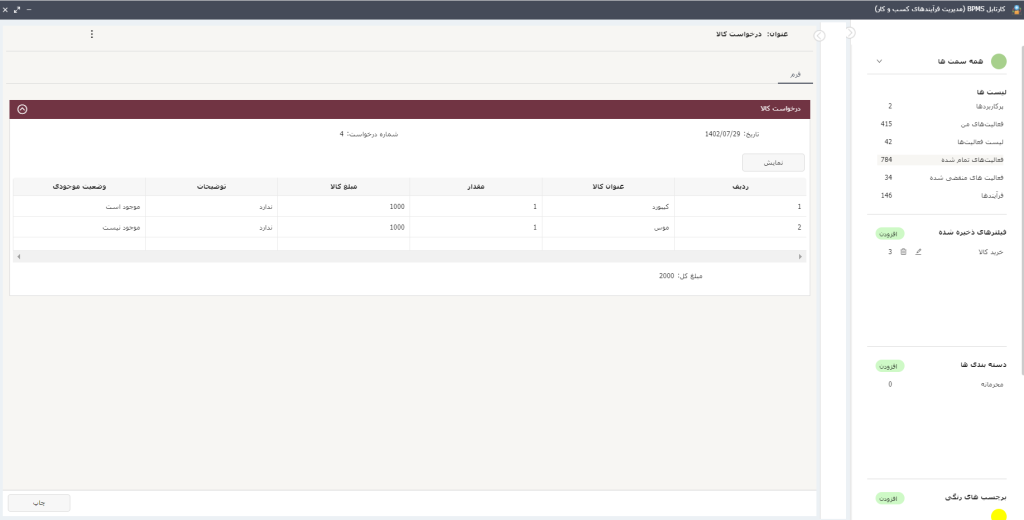Expand the همه سمت ها dropdown
This screenshot has width=1024, height=520.
pos(879,62)
